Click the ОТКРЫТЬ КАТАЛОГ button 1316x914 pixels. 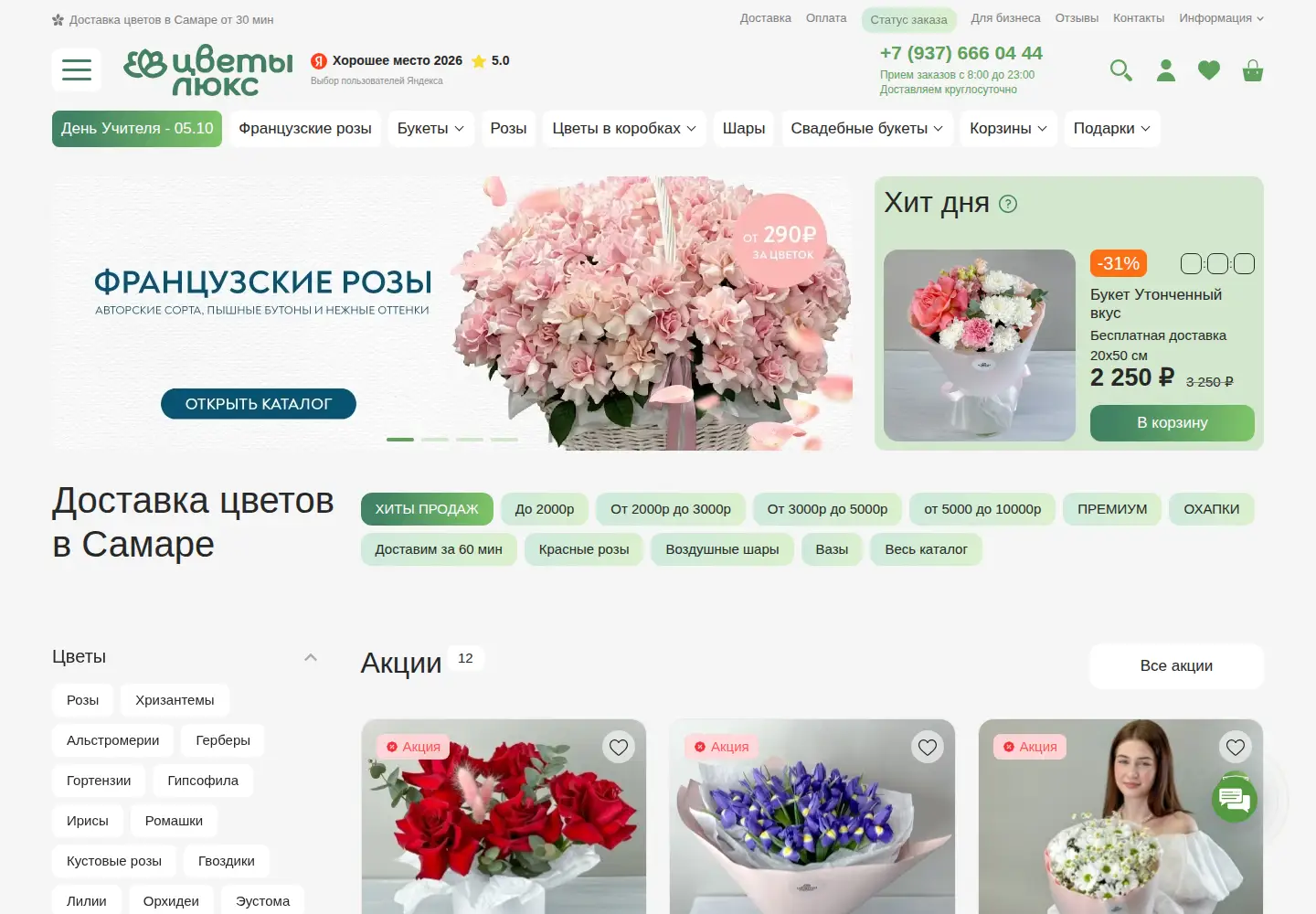coord(259,404)
